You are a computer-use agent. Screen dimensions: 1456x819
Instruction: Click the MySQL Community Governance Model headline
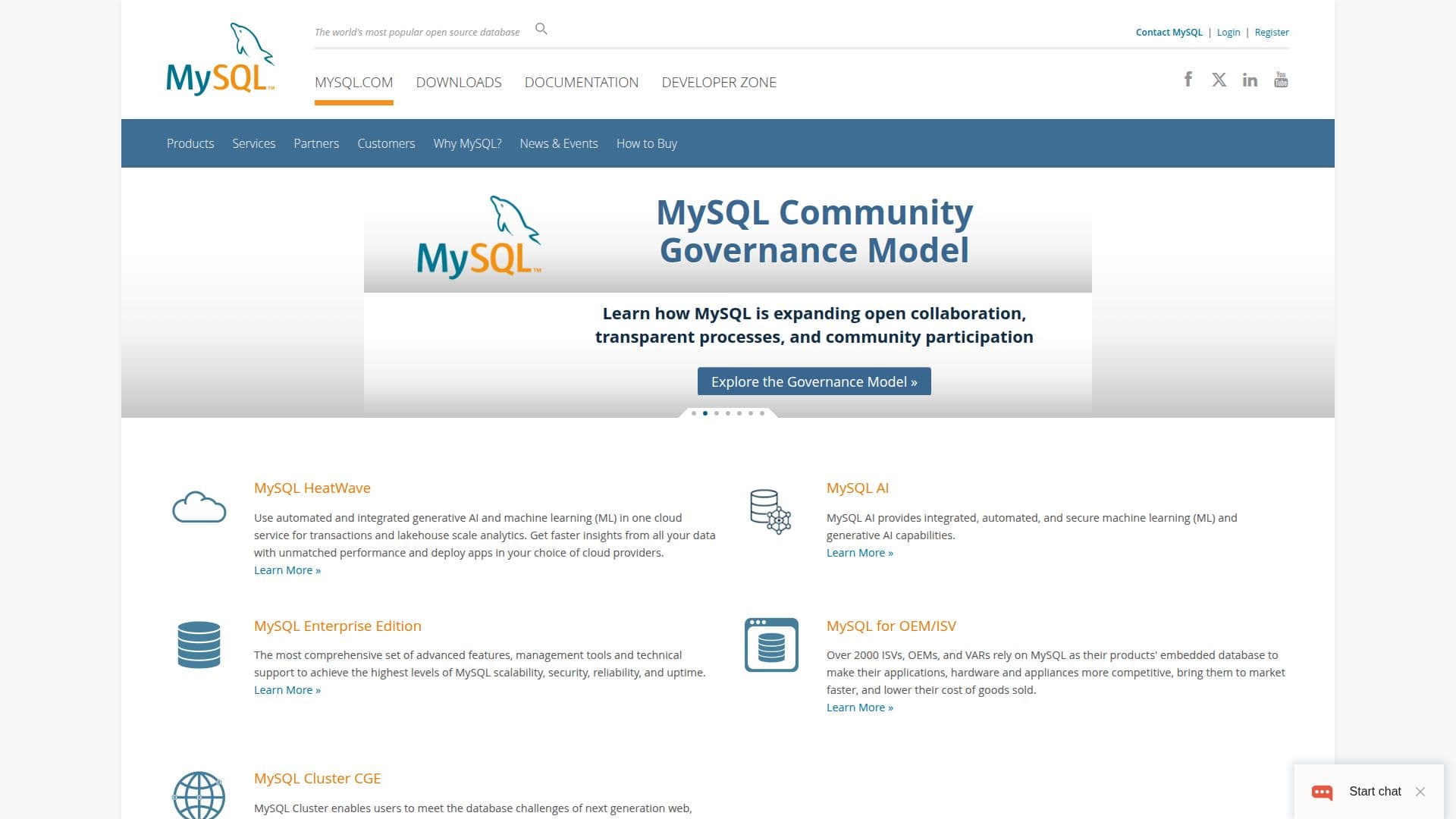(x=814, y=231)
